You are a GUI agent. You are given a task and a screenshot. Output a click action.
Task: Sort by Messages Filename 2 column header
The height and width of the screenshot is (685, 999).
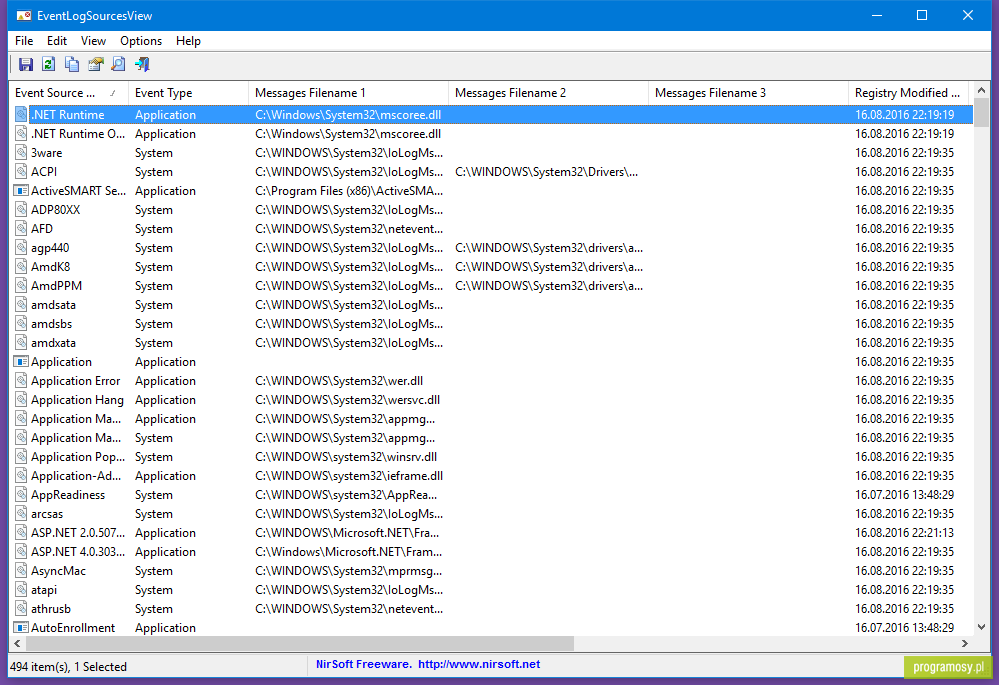pyautogui.click(x=549, y=93)
